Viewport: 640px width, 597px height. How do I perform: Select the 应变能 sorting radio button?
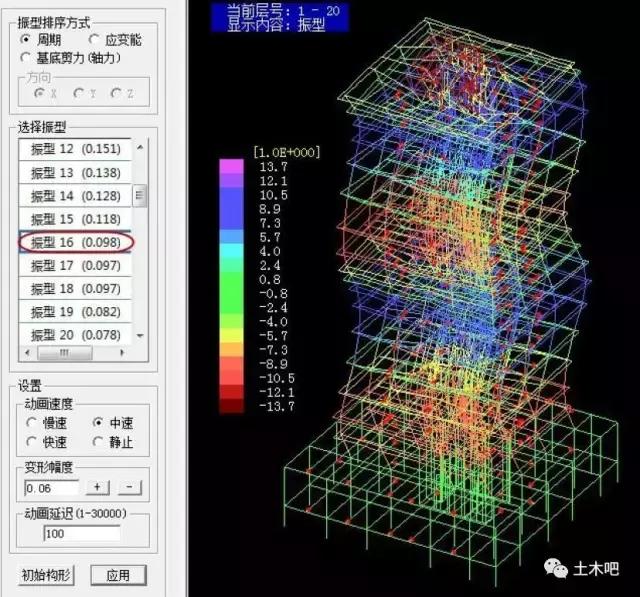tap(94, 39)
